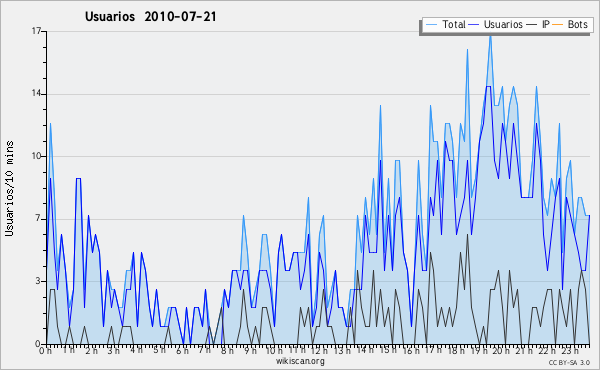Click the light-blue Total legend line swatch

432,25
